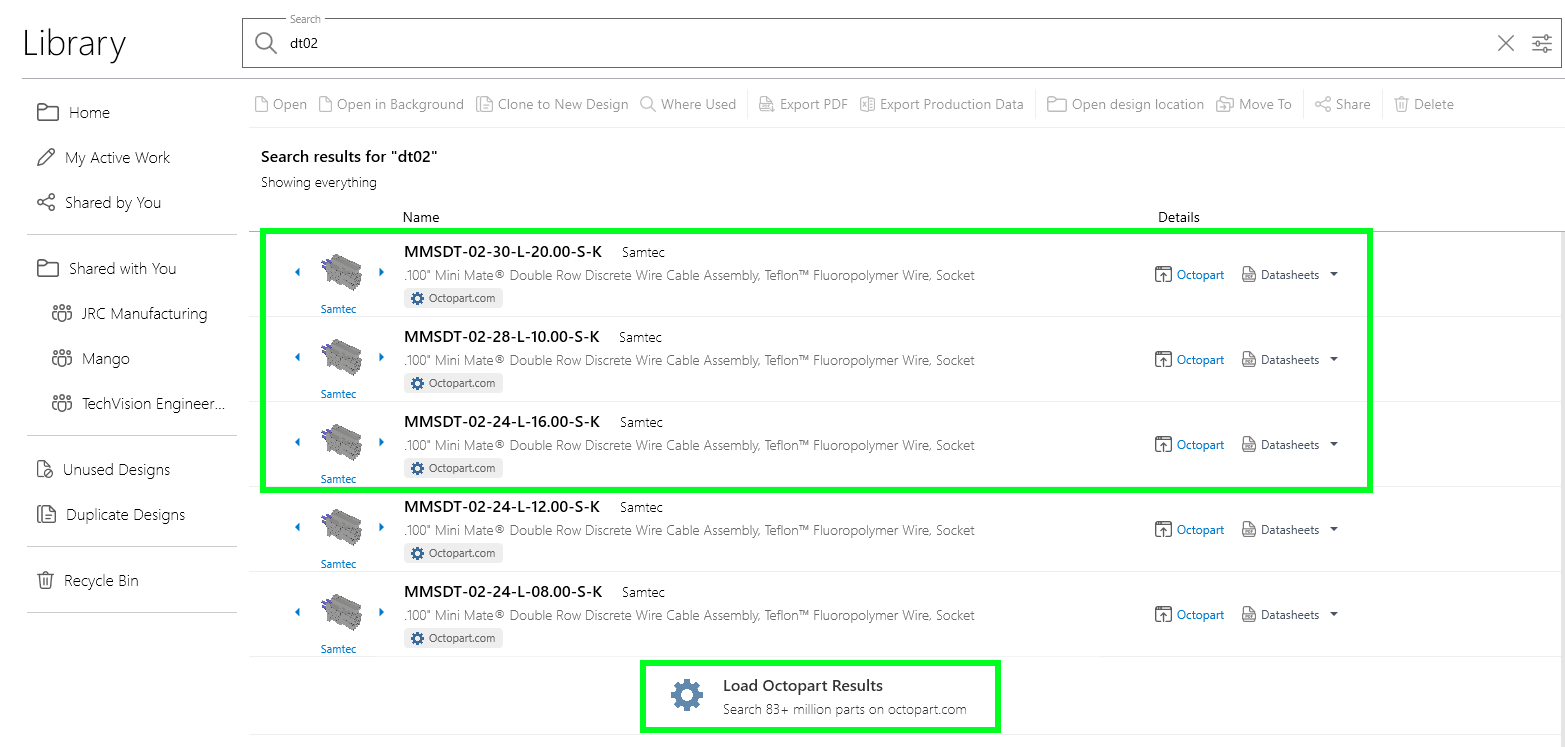Click Where Used in the toolbar

click(688, 104)
